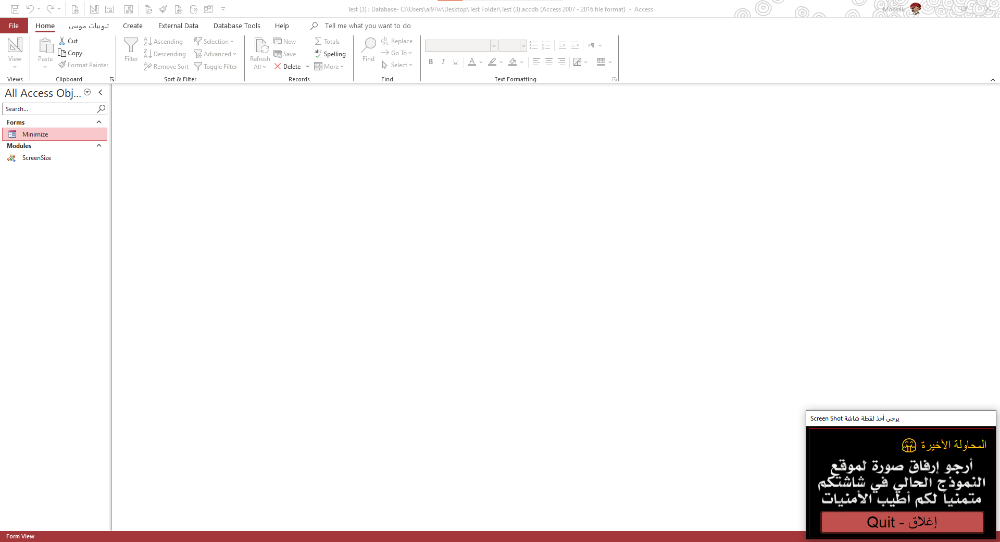Image resolution: width=1000 pixels, height=542 pixels.
Task: Click background fill color bucket
Action: pos(513,62)
